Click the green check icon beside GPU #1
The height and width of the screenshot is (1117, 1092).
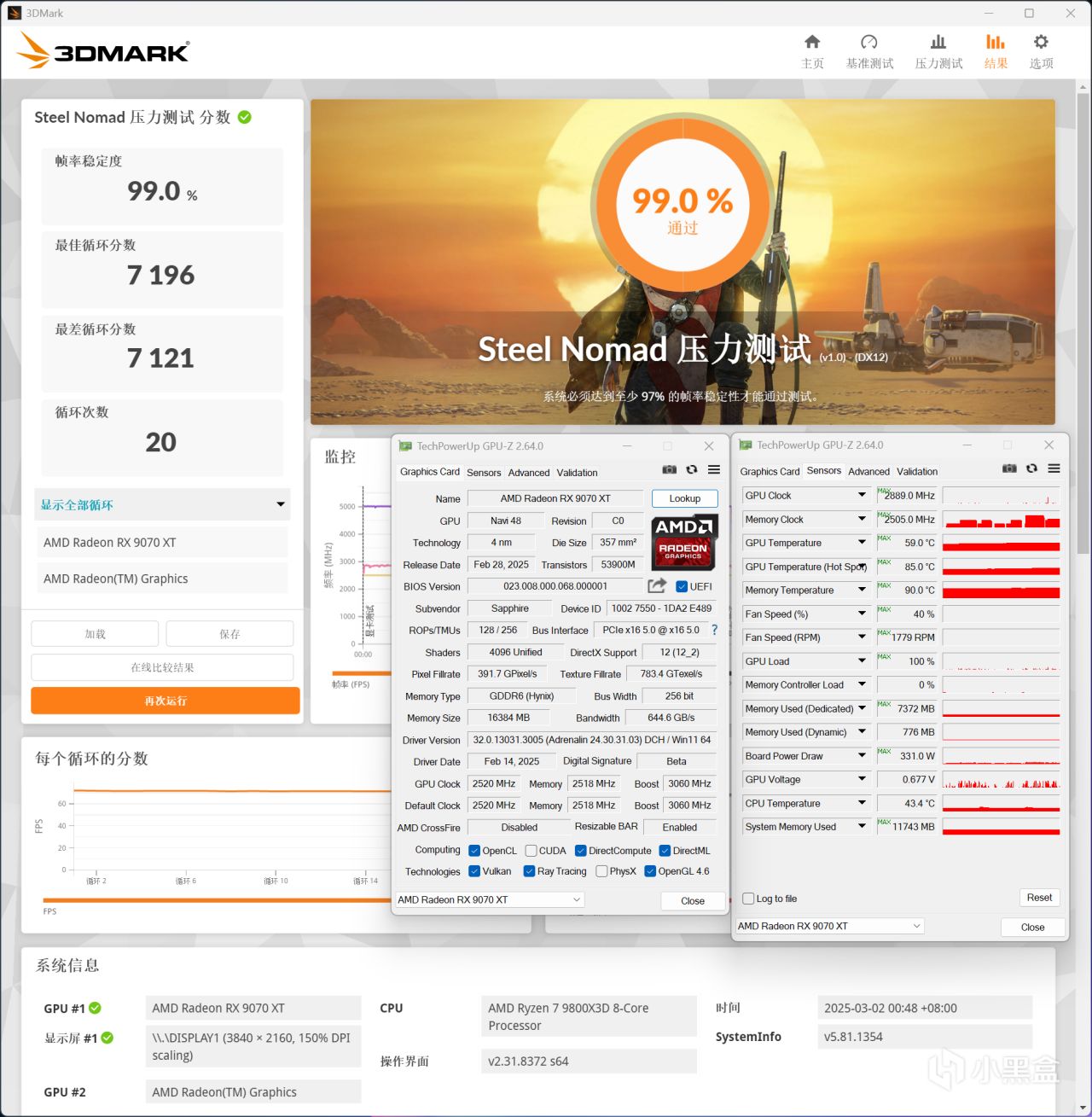(95, 1008)
